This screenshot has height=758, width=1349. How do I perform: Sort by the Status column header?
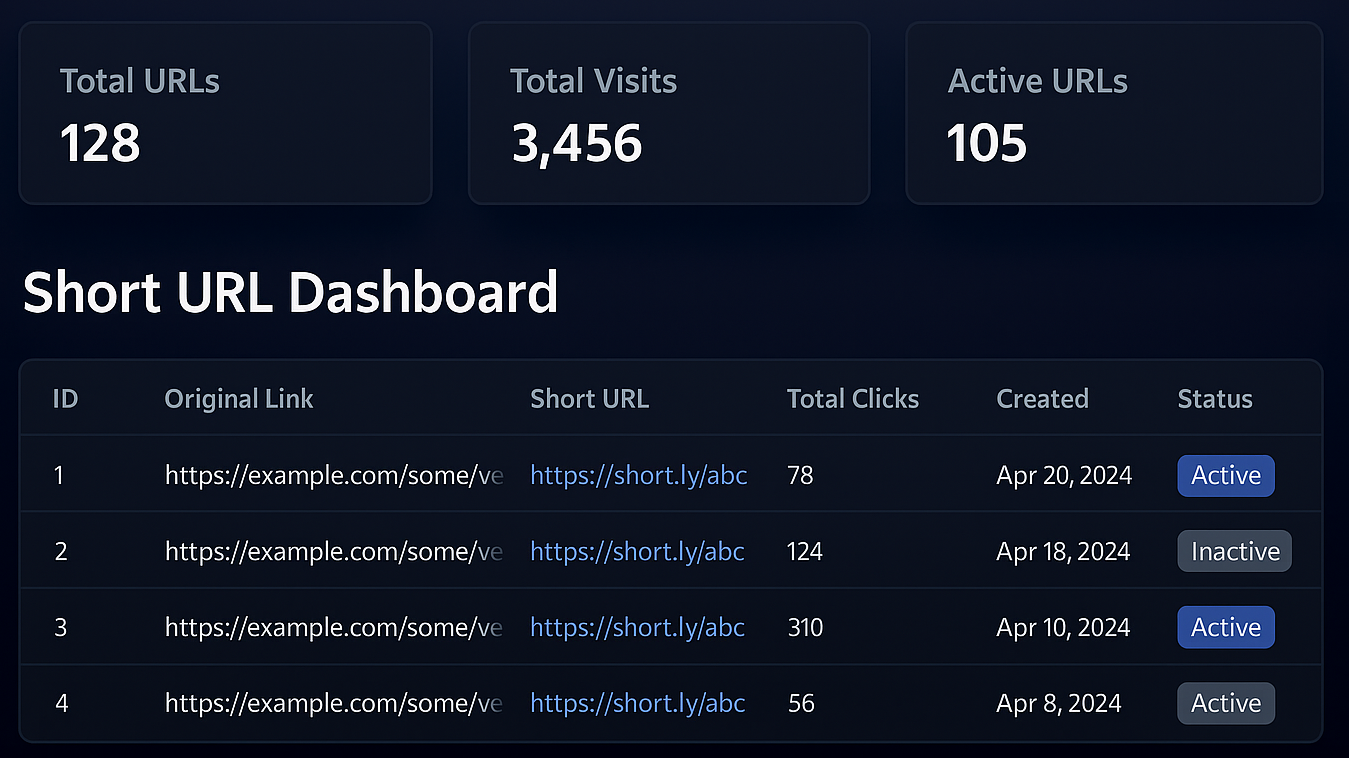(x=1215, y=399)
